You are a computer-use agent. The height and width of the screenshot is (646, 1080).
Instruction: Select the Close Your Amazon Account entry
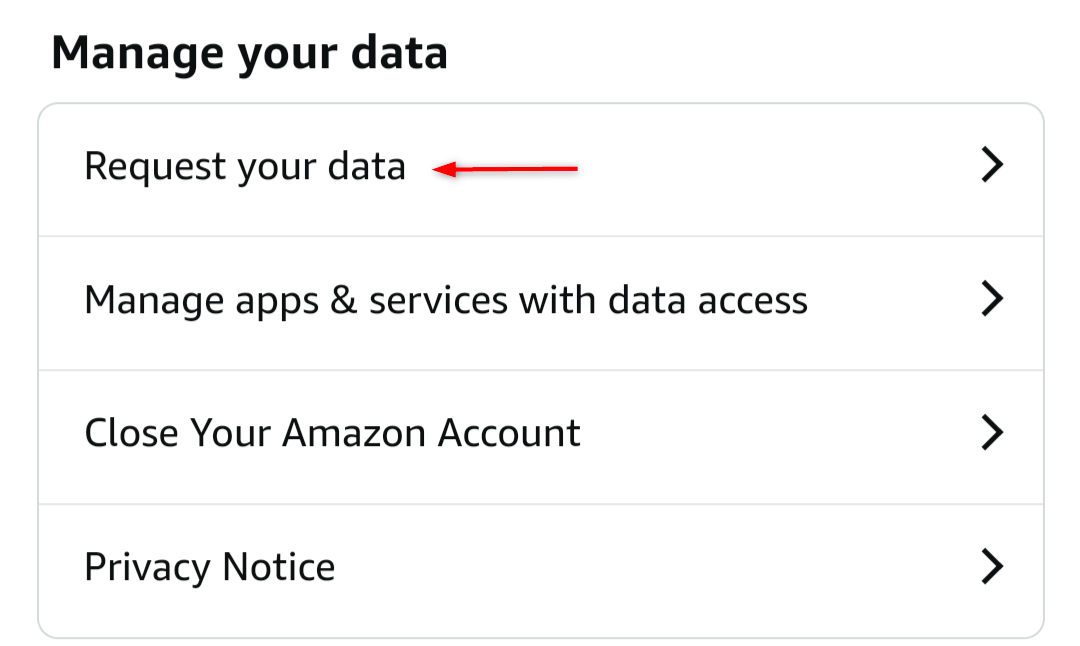(x=332, y=433)
